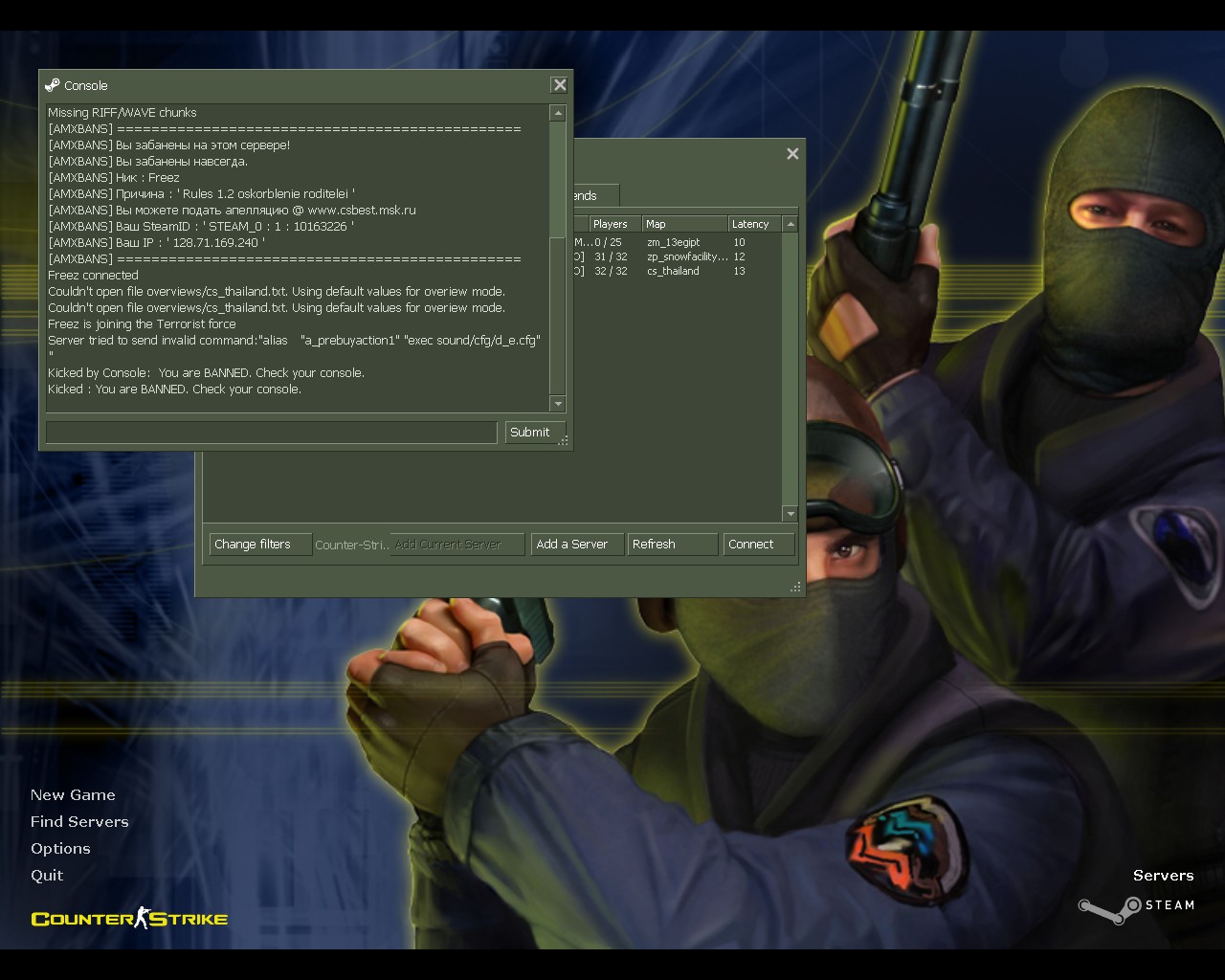Select New Game in the main menu
The width and height of the screenshot is (1225, 980).
(73, 794)
